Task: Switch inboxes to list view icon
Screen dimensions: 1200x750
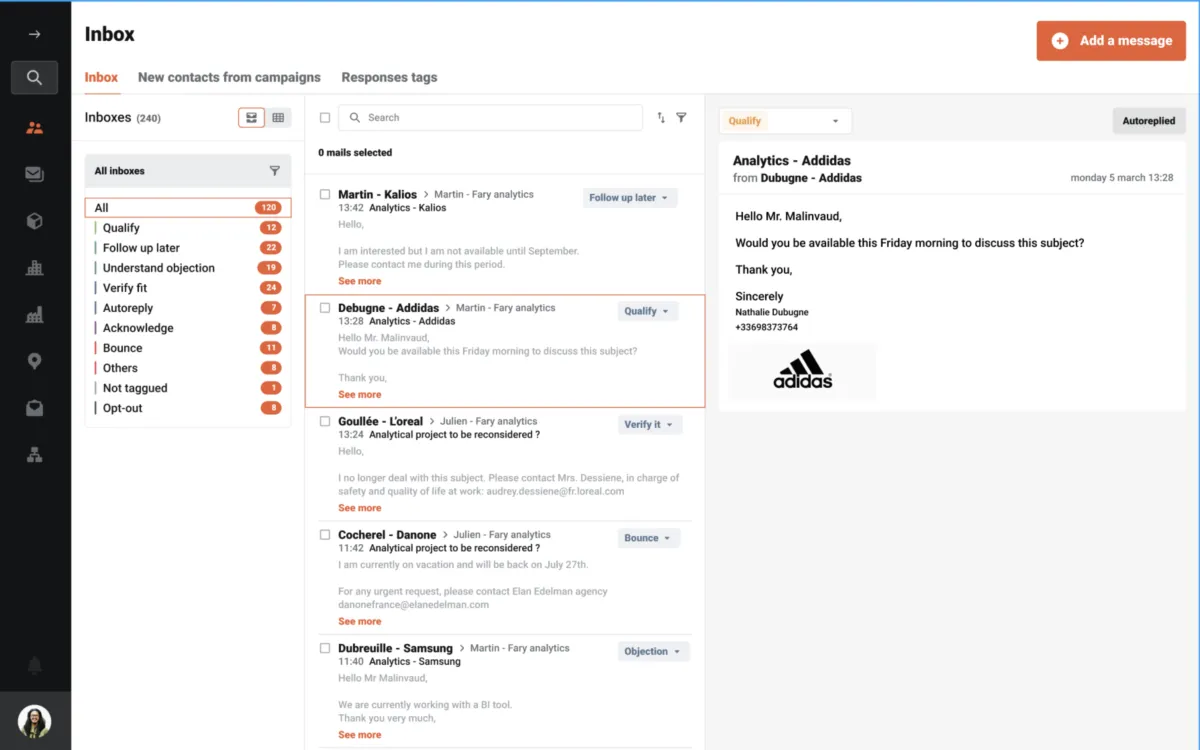Action: coord(251,118)
